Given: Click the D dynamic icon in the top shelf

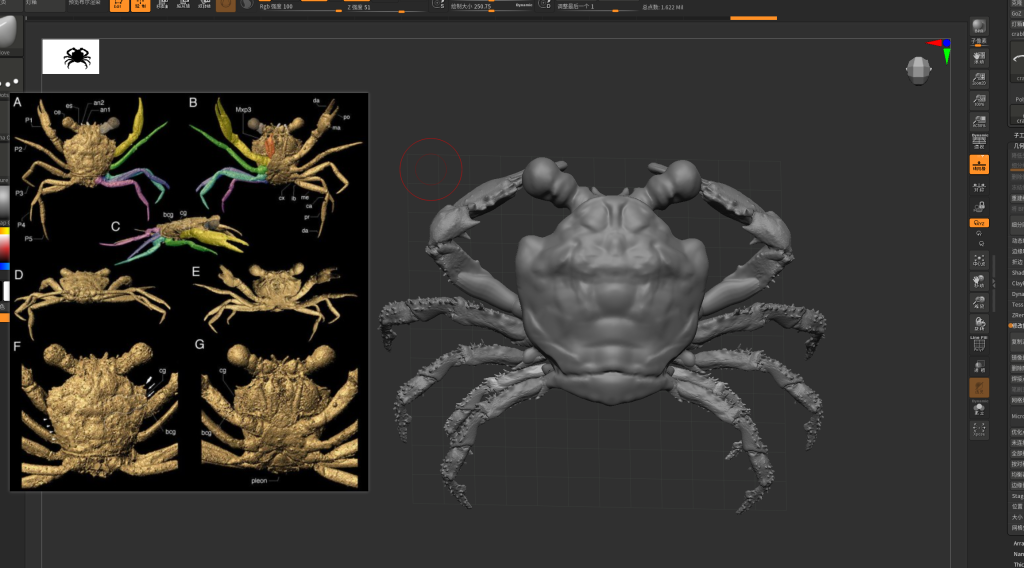Looking at the screenshot, I should tap(545, 5).
